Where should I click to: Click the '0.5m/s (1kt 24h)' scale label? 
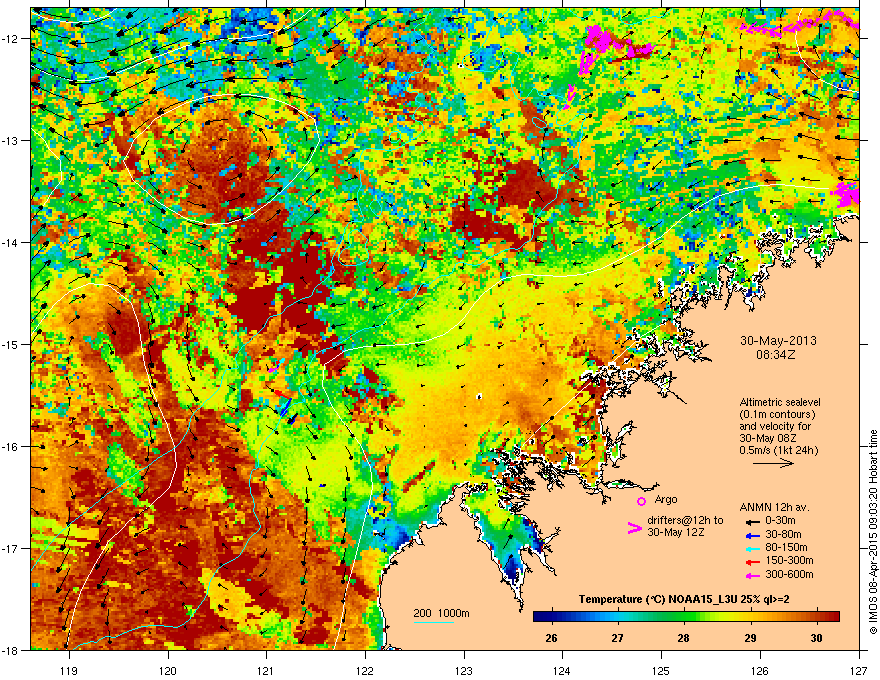778,450
